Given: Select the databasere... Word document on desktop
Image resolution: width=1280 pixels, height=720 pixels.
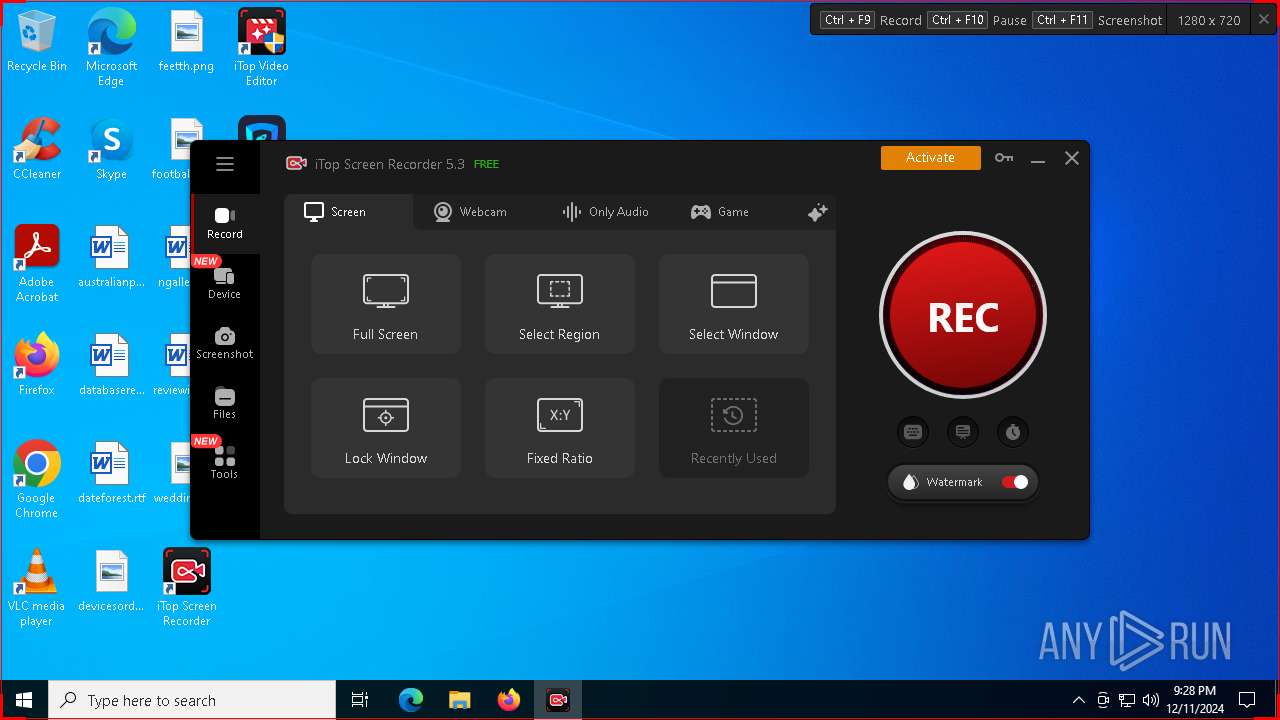Looking at the screenshot, I should 111,366.
